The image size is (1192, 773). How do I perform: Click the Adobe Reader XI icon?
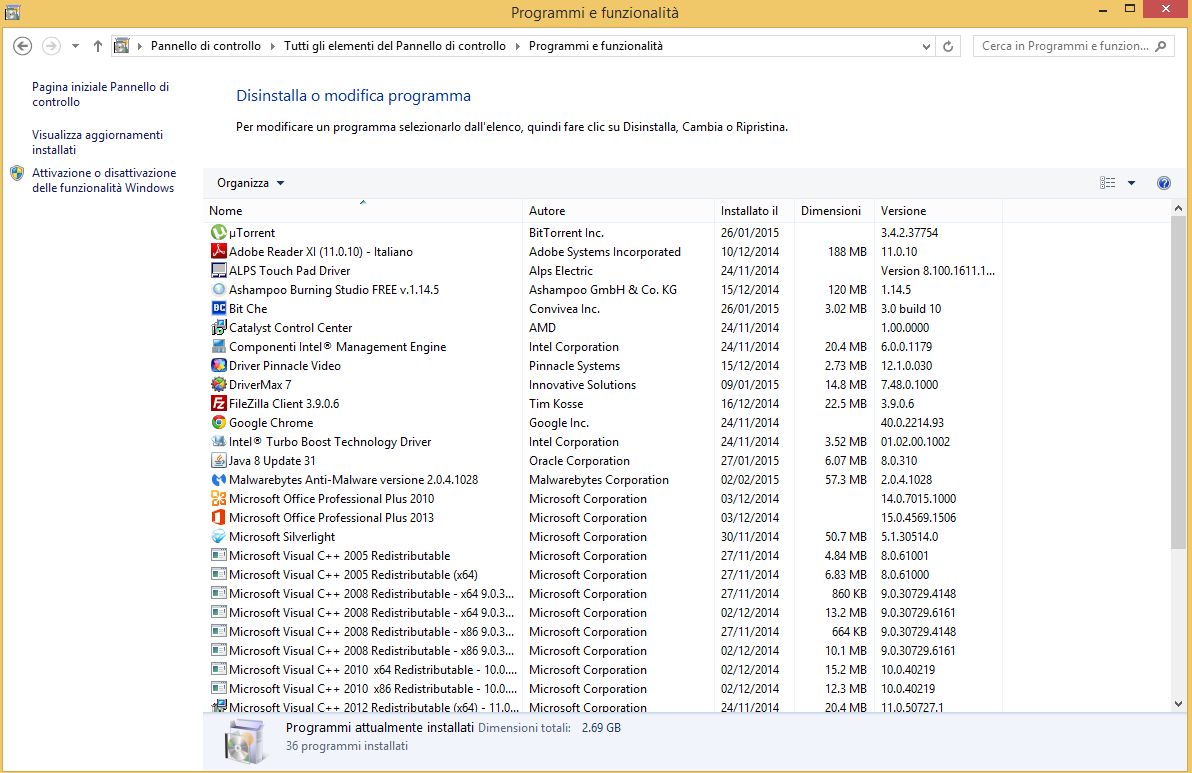tap(218, 252)
